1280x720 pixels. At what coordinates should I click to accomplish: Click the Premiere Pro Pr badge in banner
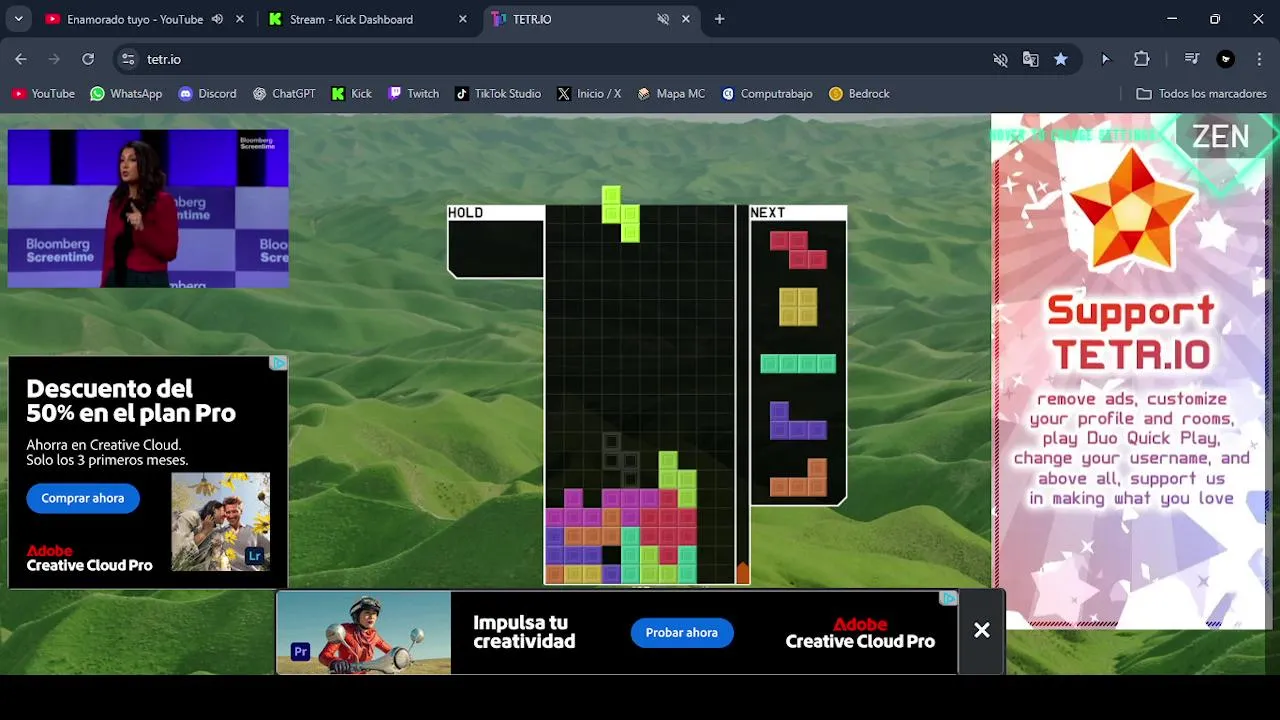(x=300, y=652)
